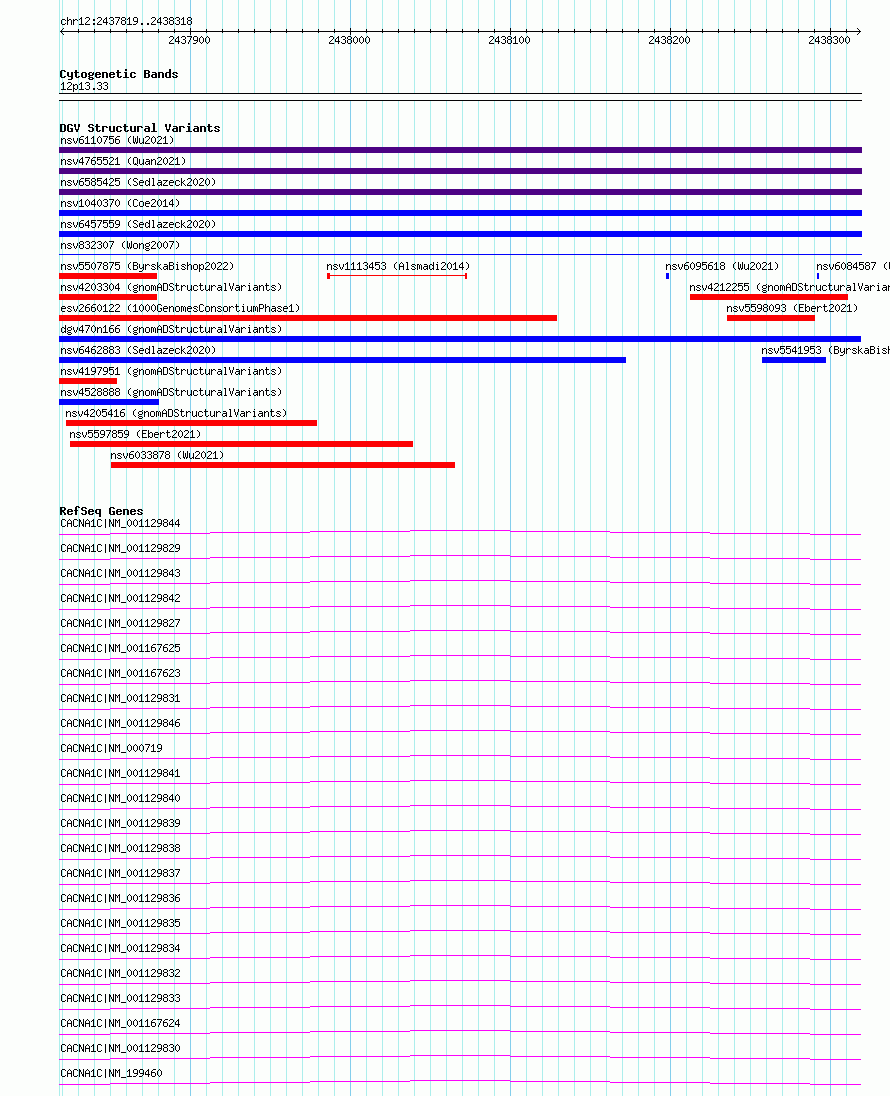Click nsv5507875 (ByrskaBishop2022) label
Viewport: 890px width, 1096px height.
[147, 266]
